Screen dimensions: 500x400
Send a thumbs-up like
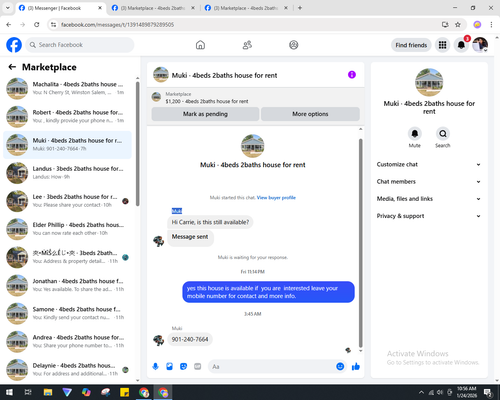[x=356, y=367]
